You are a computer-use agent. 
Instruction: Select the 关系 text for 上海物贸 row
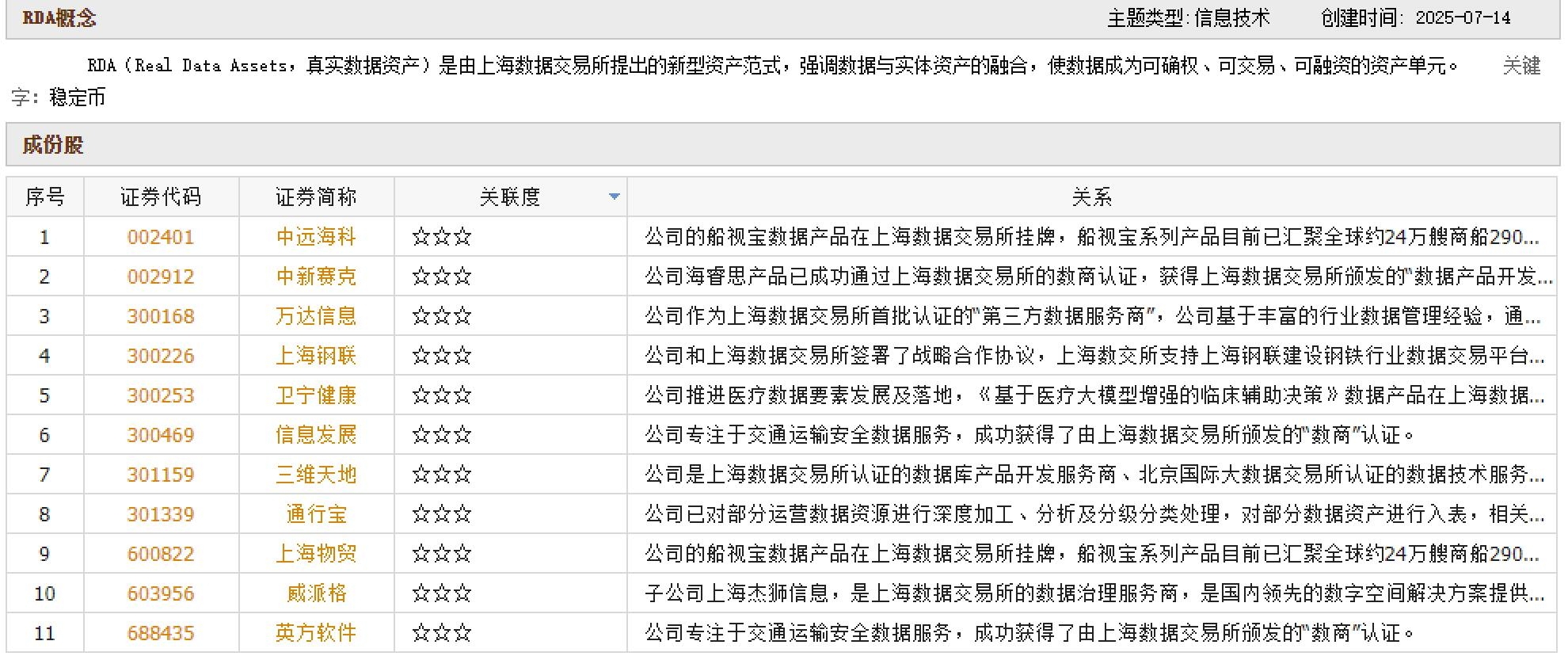[x=1092, y=554]
